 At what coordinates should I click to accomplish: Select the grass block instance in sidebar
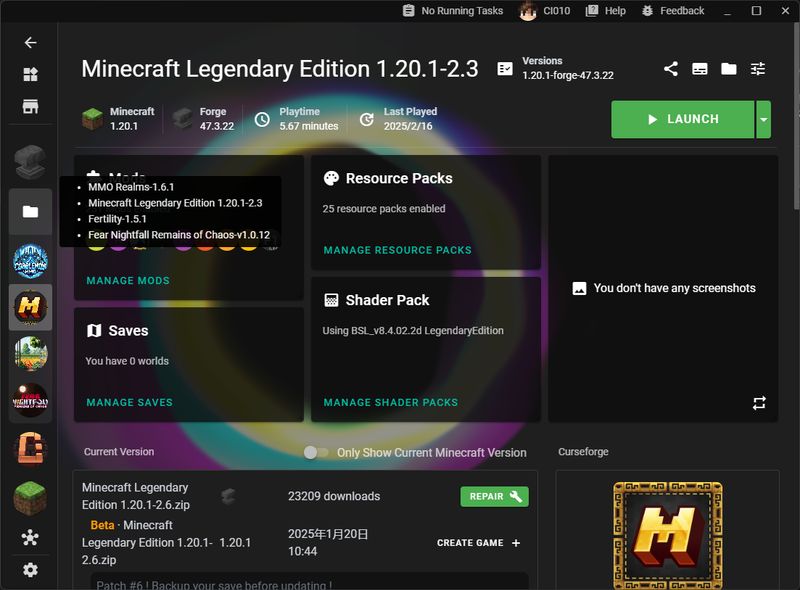click(30, 497)
